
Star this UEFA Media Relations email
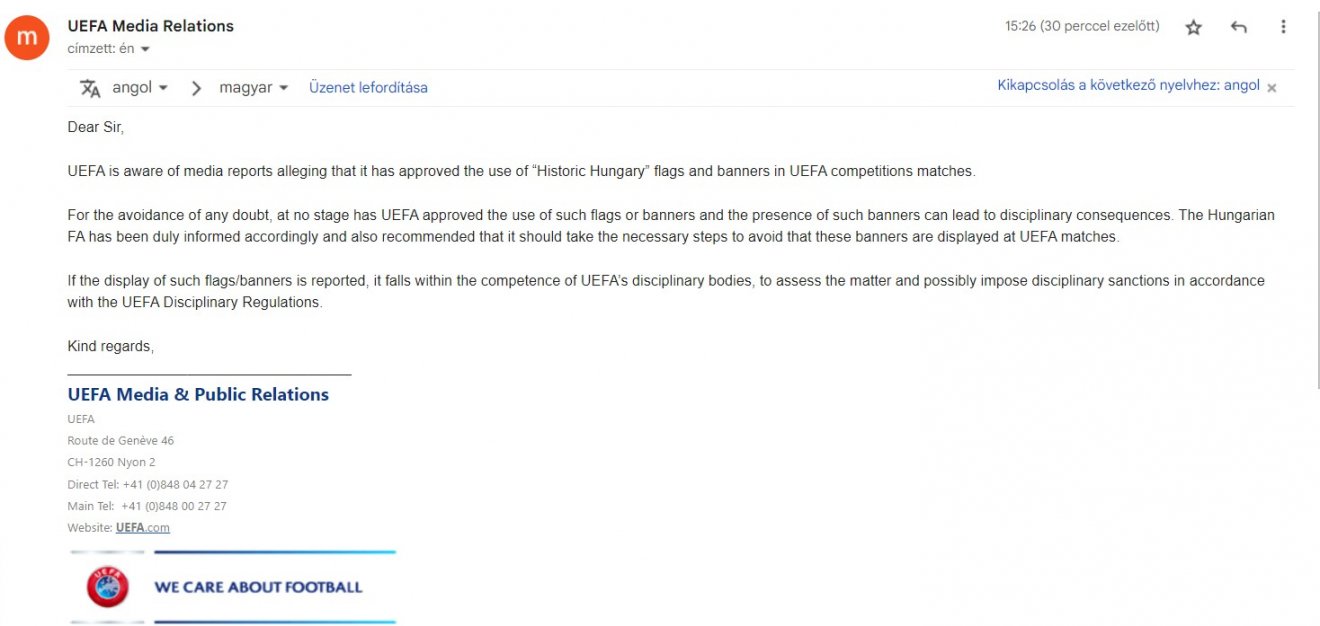1193,28
